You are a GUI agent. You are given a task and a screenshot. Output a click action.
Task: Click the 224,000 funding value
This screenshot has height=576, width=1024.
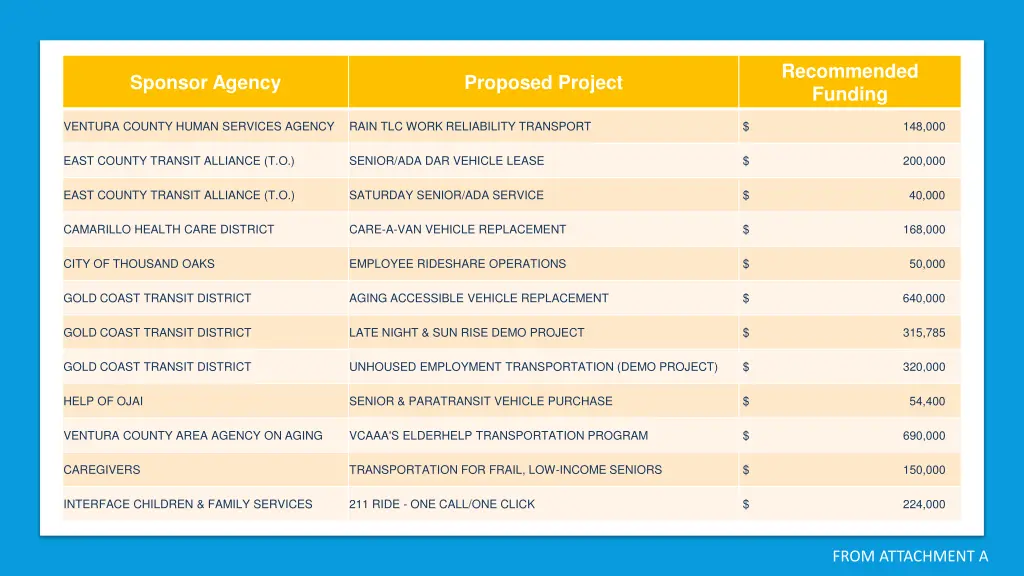[923, 505]
